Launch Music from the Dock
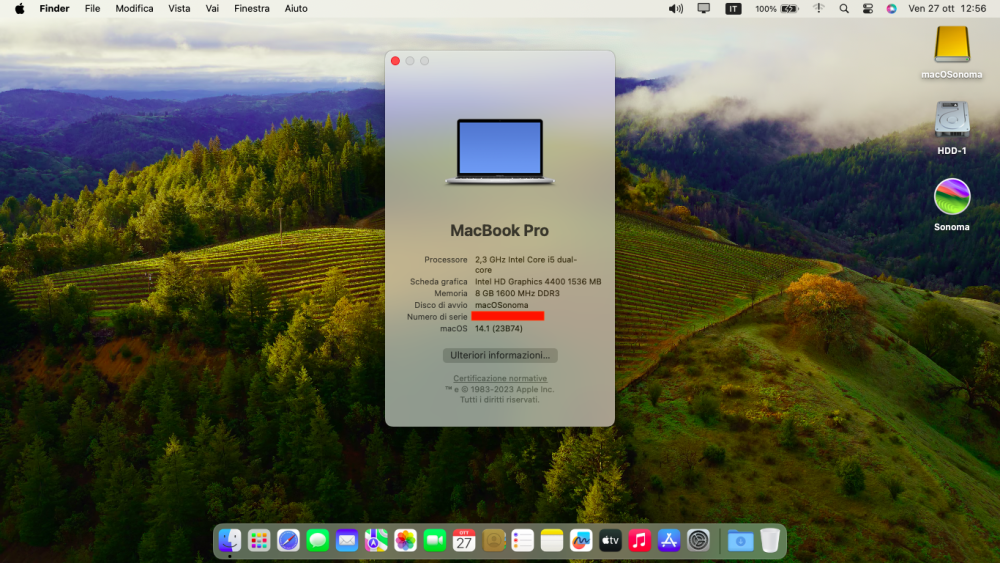The height and width of the screenshot is (563, 1000). [640, 541]
